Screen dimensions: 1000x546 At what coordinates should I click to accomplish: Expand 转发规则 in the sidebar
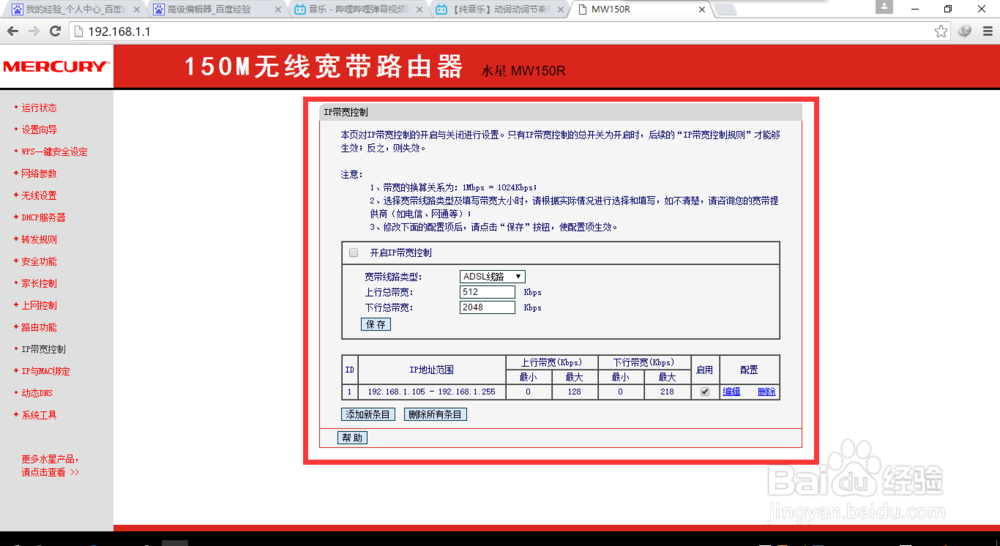(39, 240)
